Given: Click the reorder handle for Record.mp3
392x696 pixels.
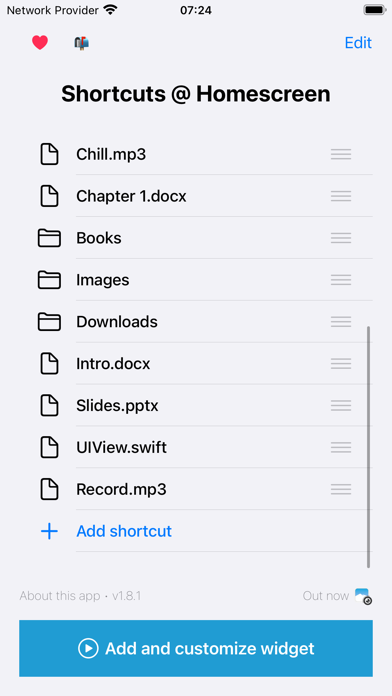Looking at the screenshot, I should point(341,489).
